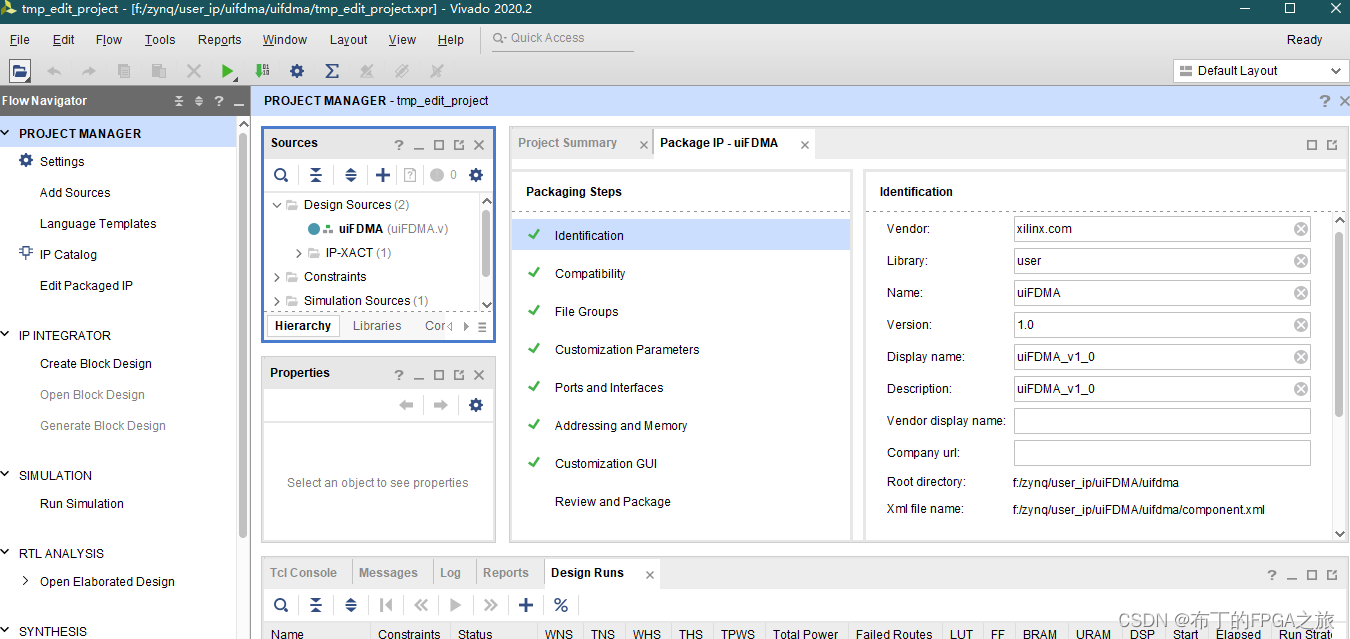Click the percent icon in Design Runs
Screen dimensions: 1350x639
point(561,605)
